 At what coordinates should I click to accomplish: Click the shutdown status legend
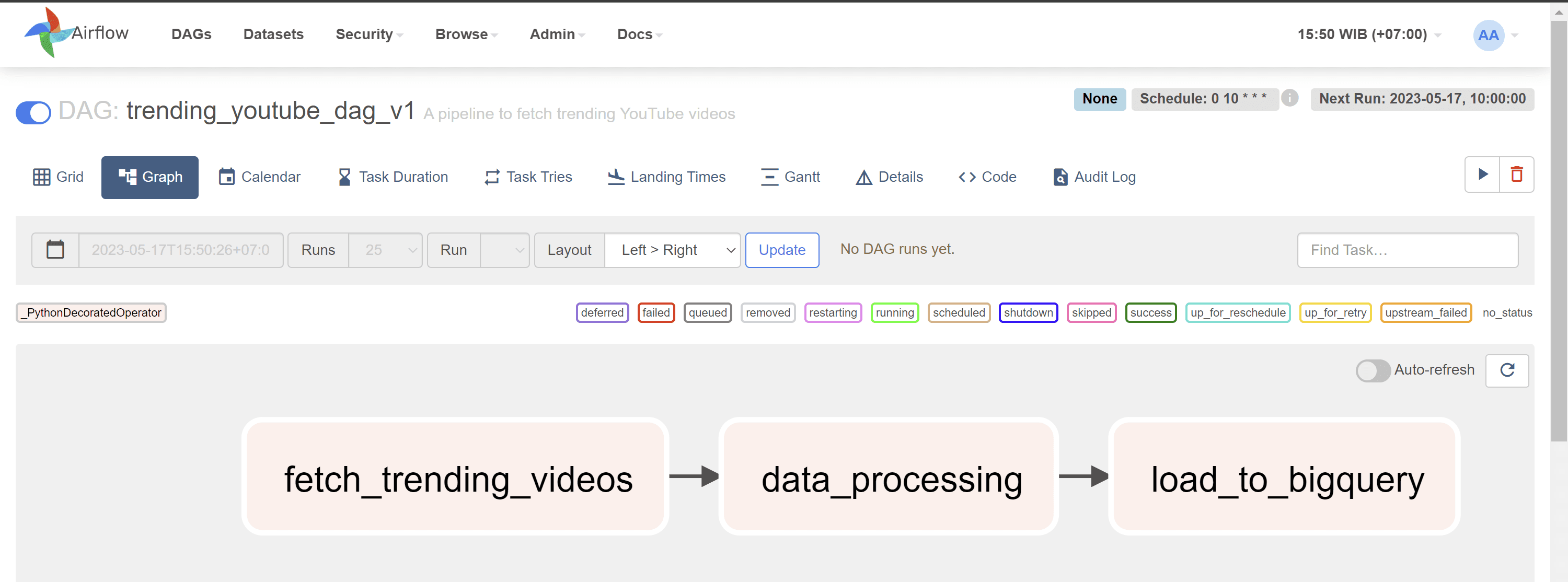[x=1029, y=312]
